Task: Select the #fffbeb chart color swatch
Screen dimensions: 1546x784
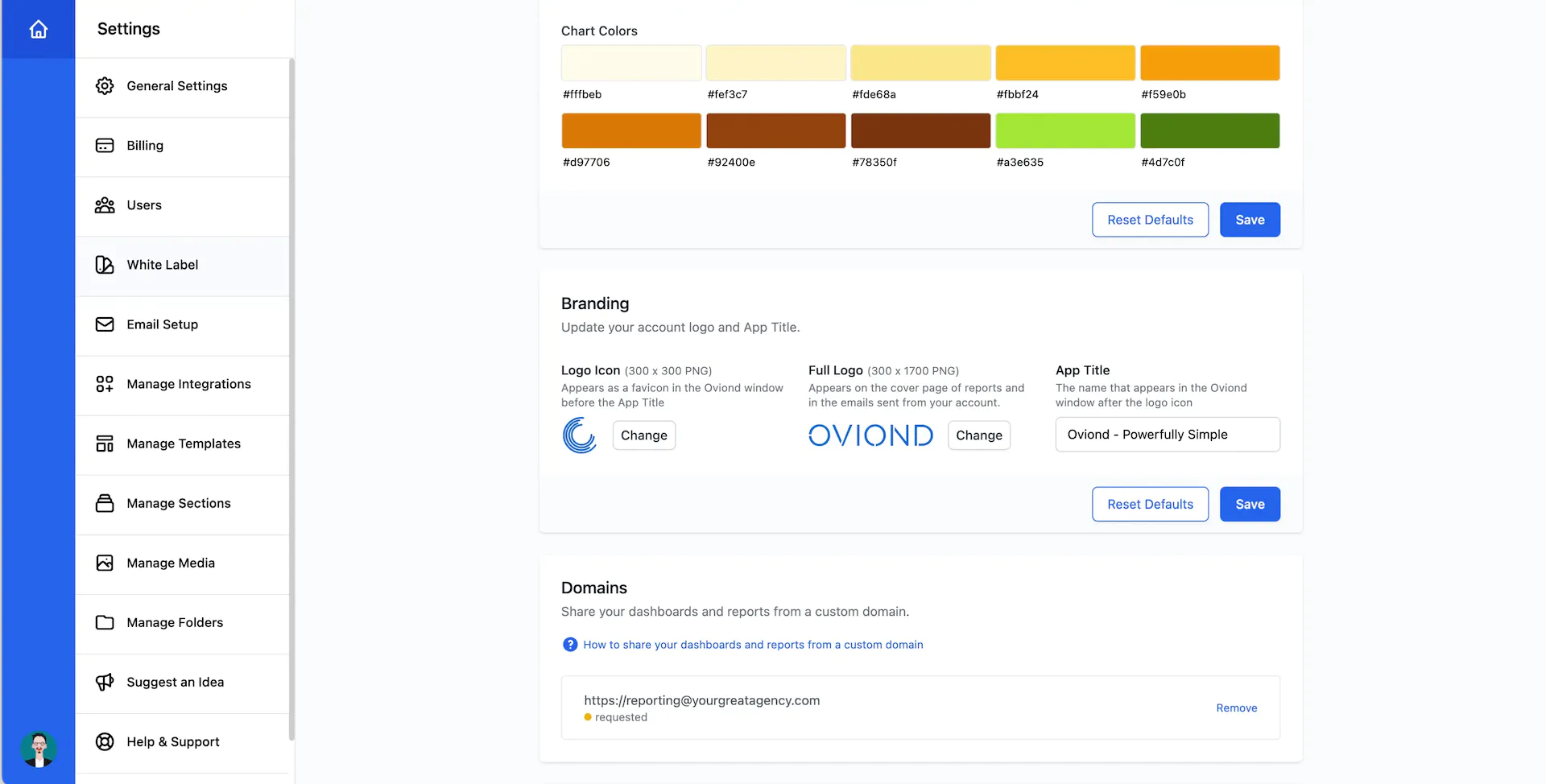Action: [x=631, y=63]
